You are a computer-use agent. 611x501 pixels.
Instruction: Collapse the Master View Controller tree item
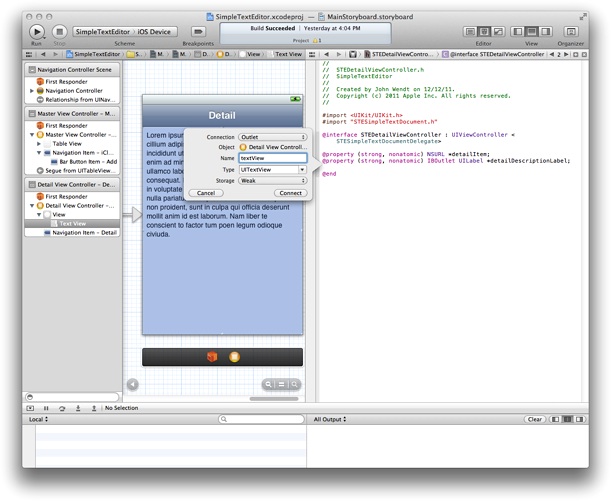click(x=32, y=134)
